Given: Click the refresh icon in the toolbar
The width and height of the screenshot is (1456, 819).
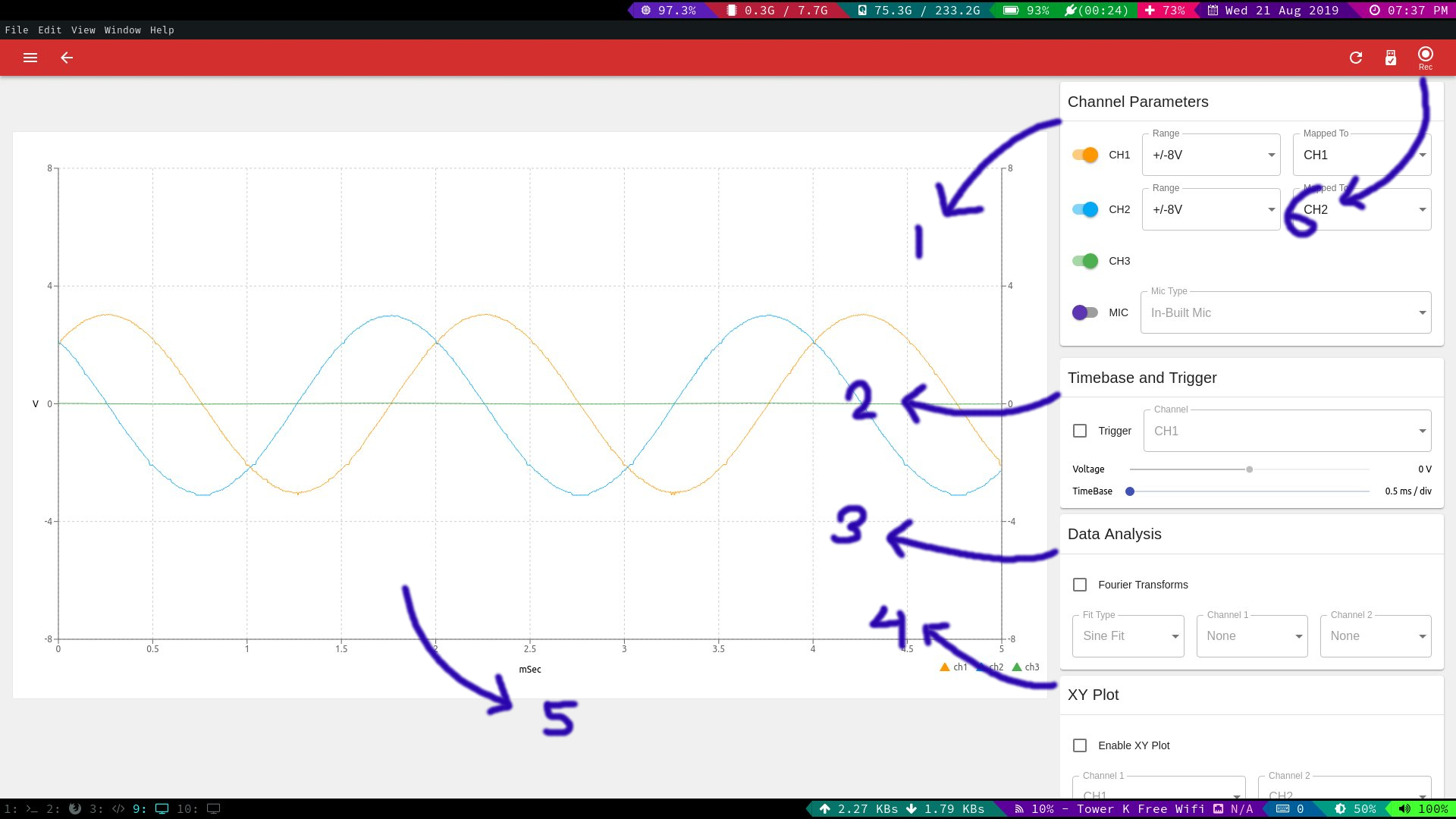Looking at the screenshot, I should [1356, 58].
